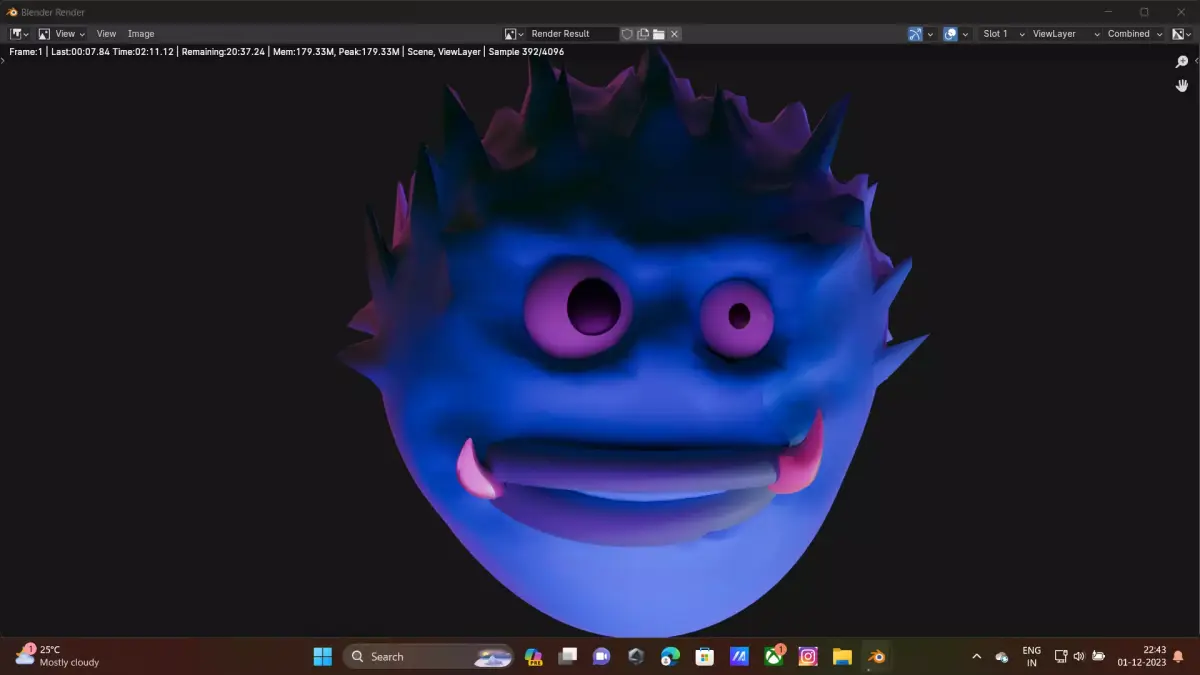Open the battery tray icon
The width and height of the screenshot is (1200, 675).
pyautogui.click(x=1098, y=657)
